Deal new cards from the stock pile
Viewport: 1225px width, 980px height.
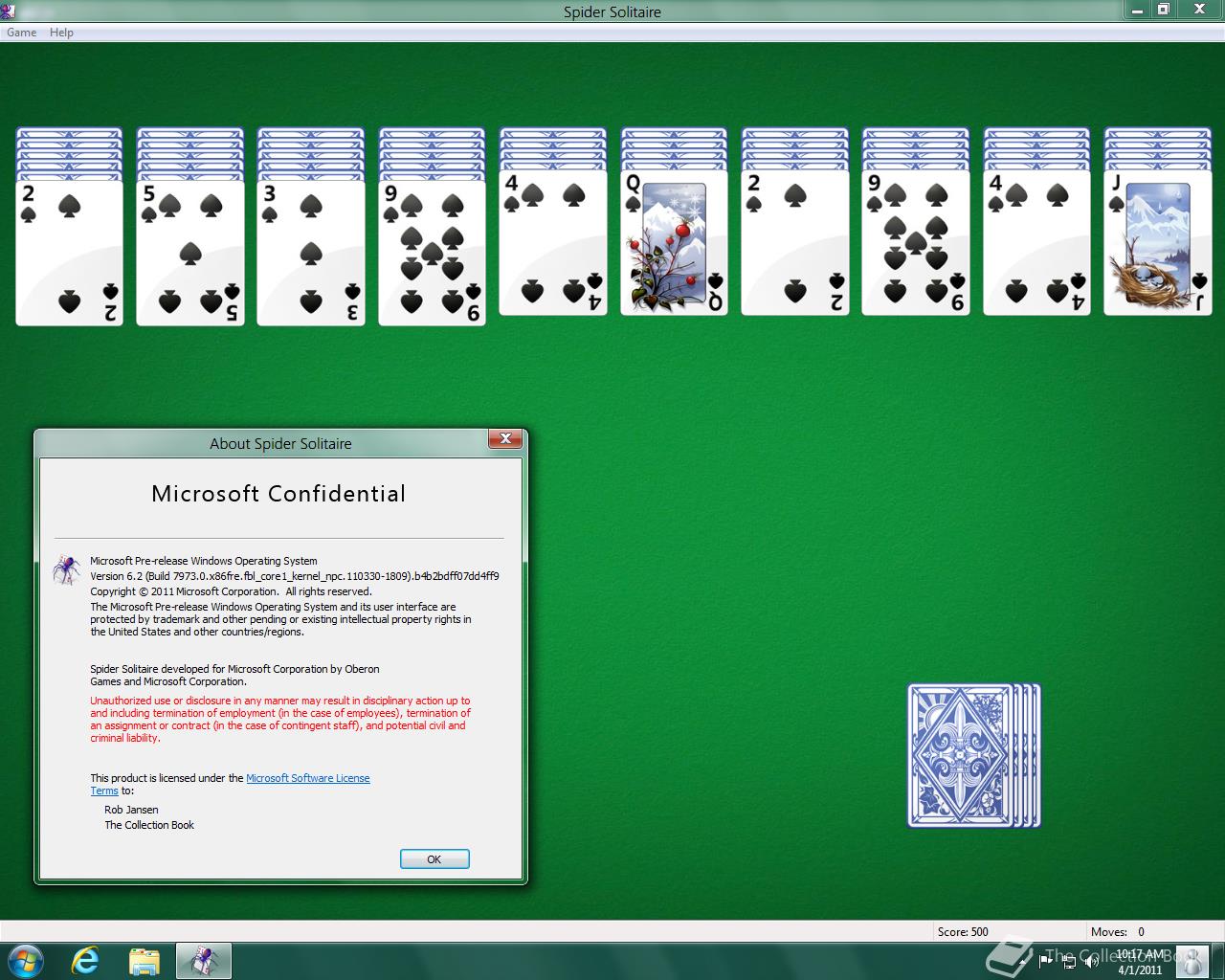(x=973, y=755)
